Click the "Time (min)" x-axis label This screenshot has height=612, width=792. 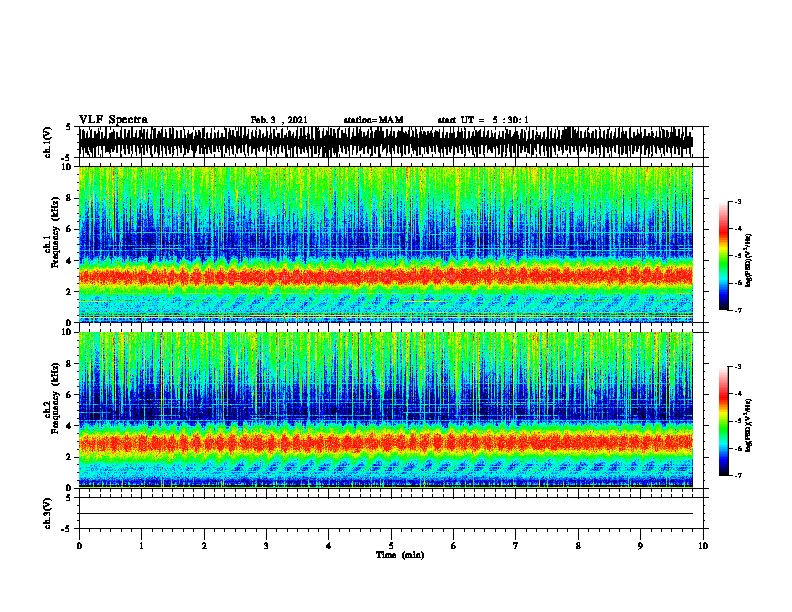[x=400, y=555]
